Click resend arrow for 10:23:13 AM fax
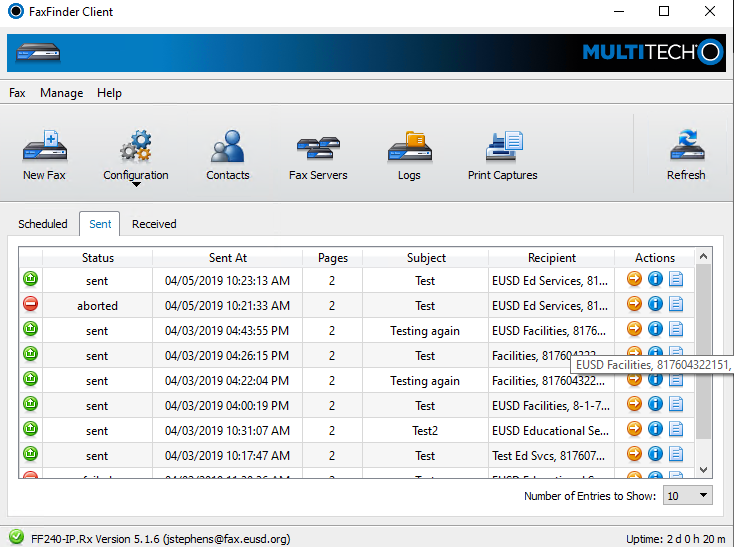Viewport: 734px width, 547px height. (634, 279)
